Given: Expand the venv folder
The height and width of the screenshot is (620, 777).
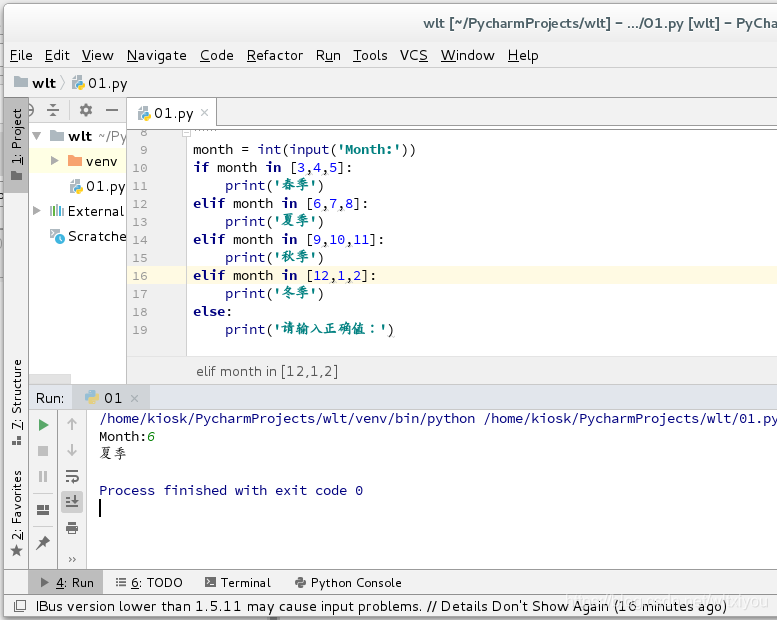Looking at the screenshot, I should tap(55, 161).
